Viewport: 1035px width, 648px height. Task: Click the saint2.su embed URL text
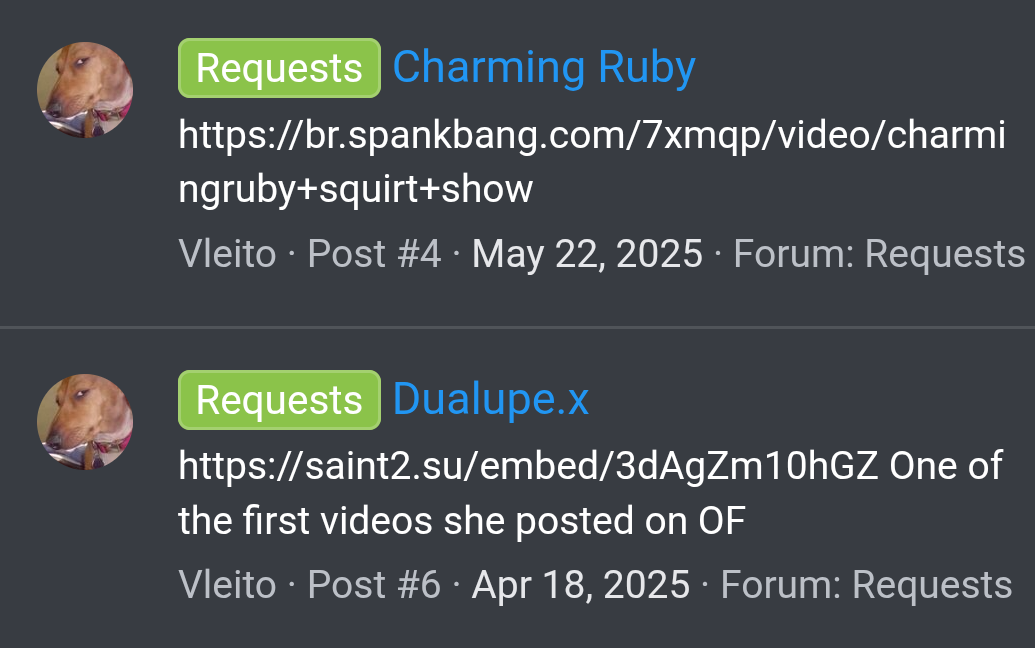pos(529,466)
